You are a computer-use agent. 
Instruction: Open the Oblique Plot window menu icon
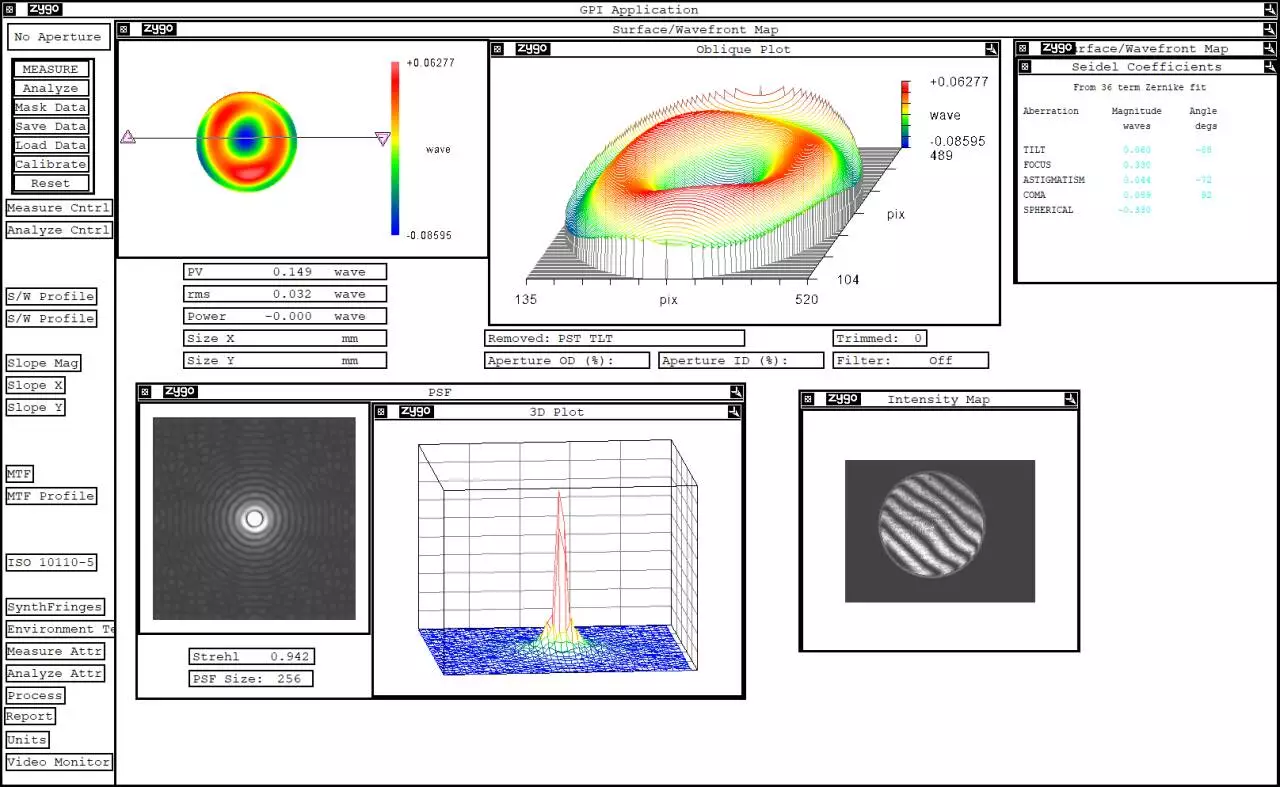pyautogui.click(x=497, y=49)
